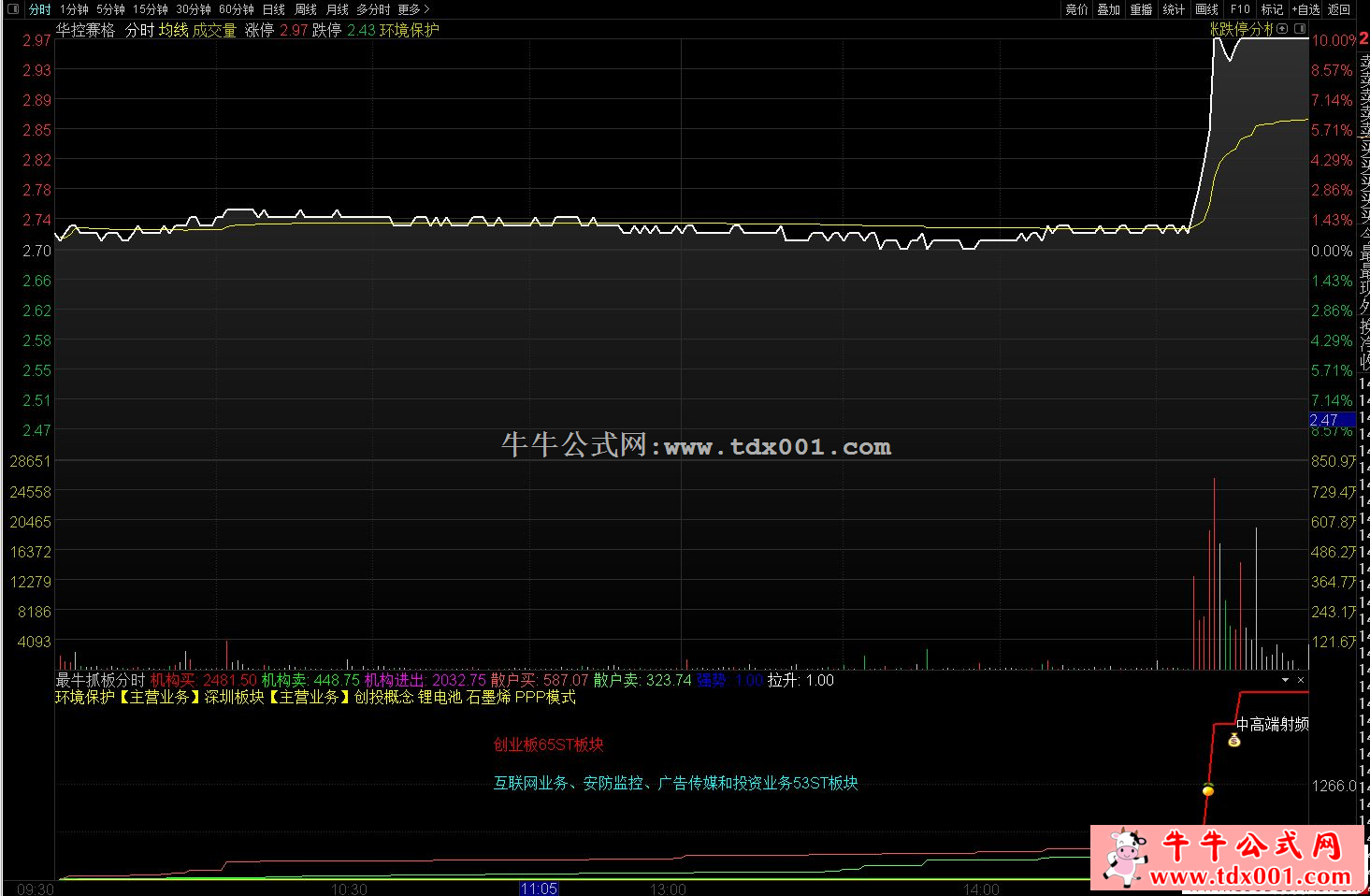The image size is (1370, 896).
Task: Select the 5分钟 period tab
Action: point(110,9)
